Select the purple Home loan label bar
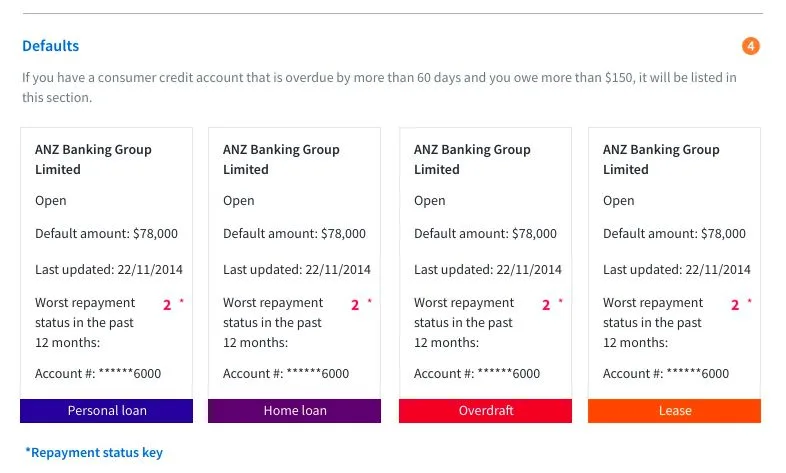 click(x=294, y=410)
